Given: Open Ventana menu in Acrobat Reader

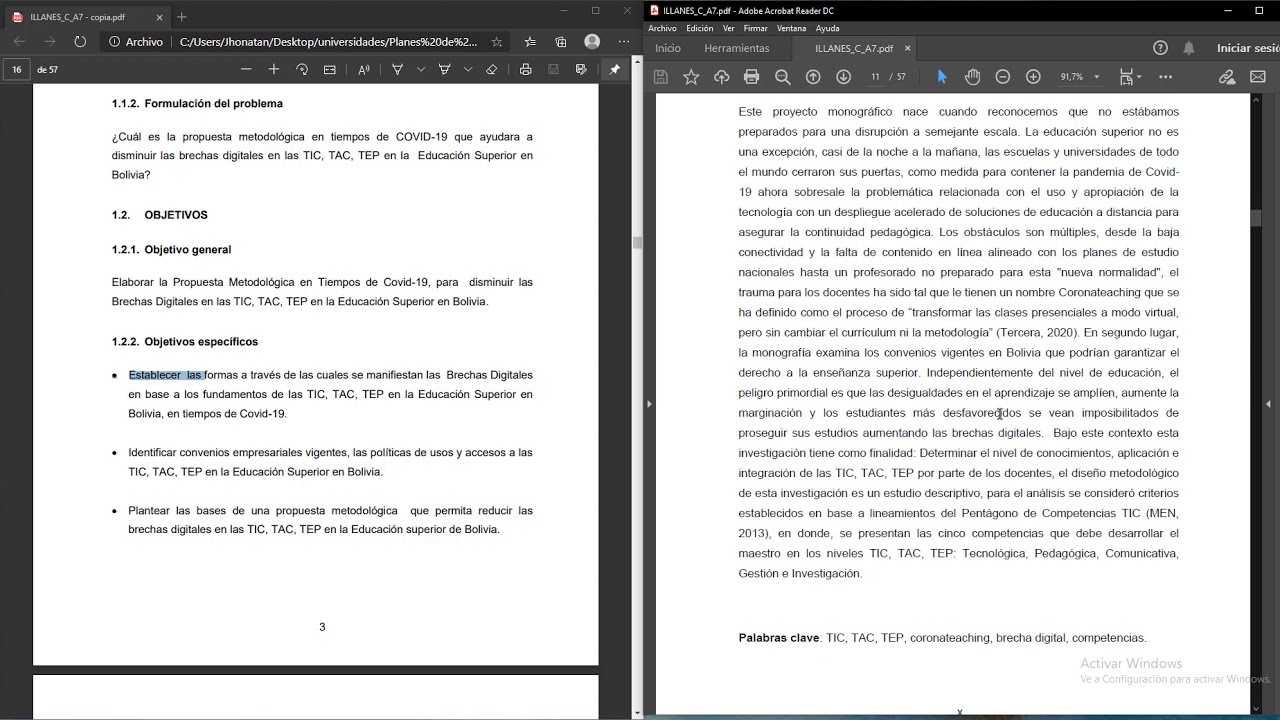Looking at the screenshot, I should (792, 28).
